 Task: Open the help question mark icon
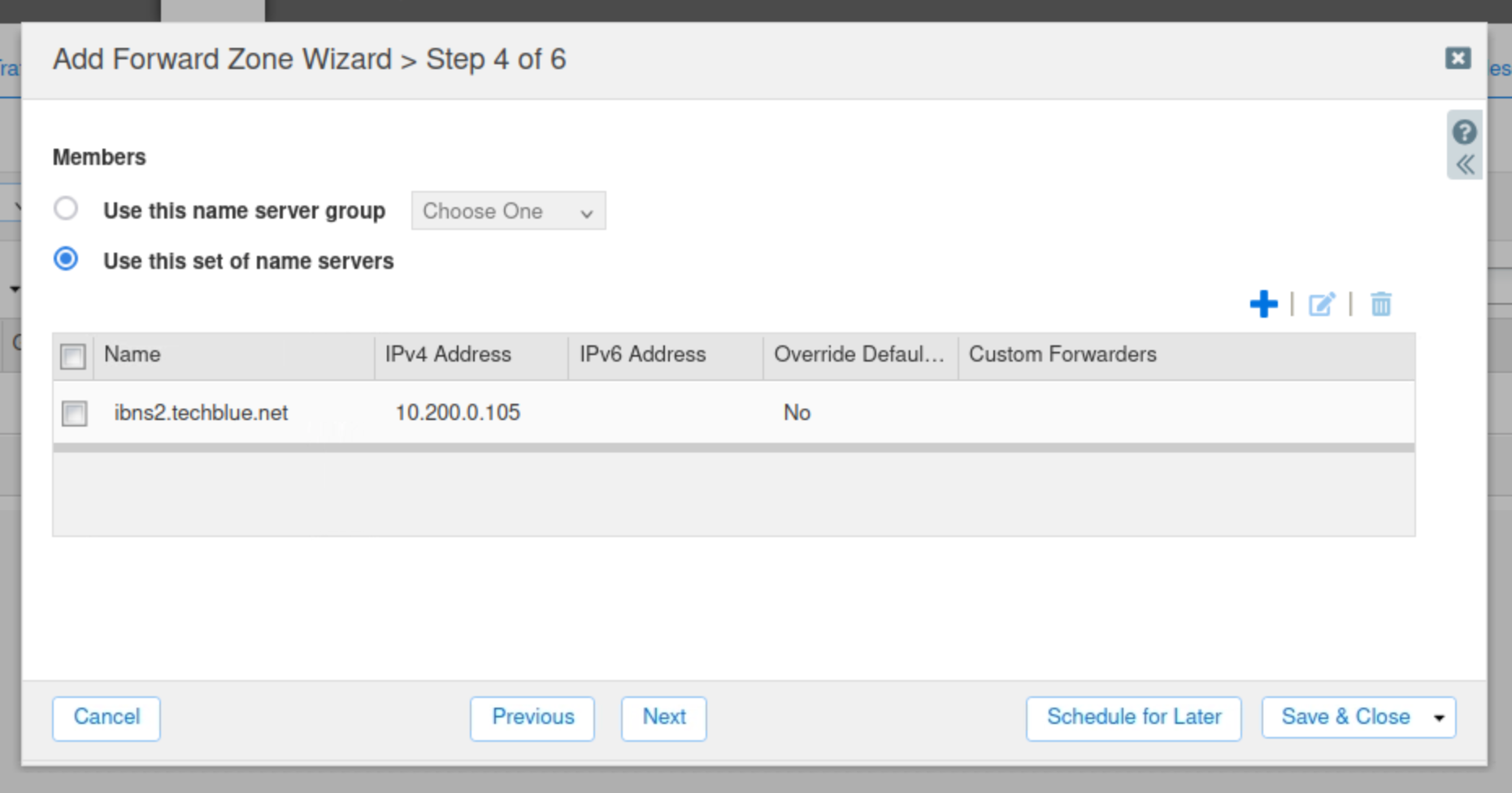tap(1464, 132)
